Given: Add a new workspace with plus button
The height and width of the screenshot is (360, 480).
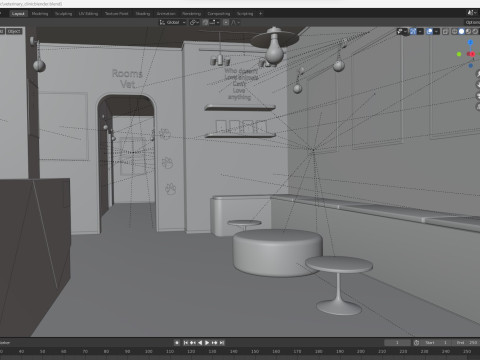Looking at the screenshot, I should pos(261,14).
